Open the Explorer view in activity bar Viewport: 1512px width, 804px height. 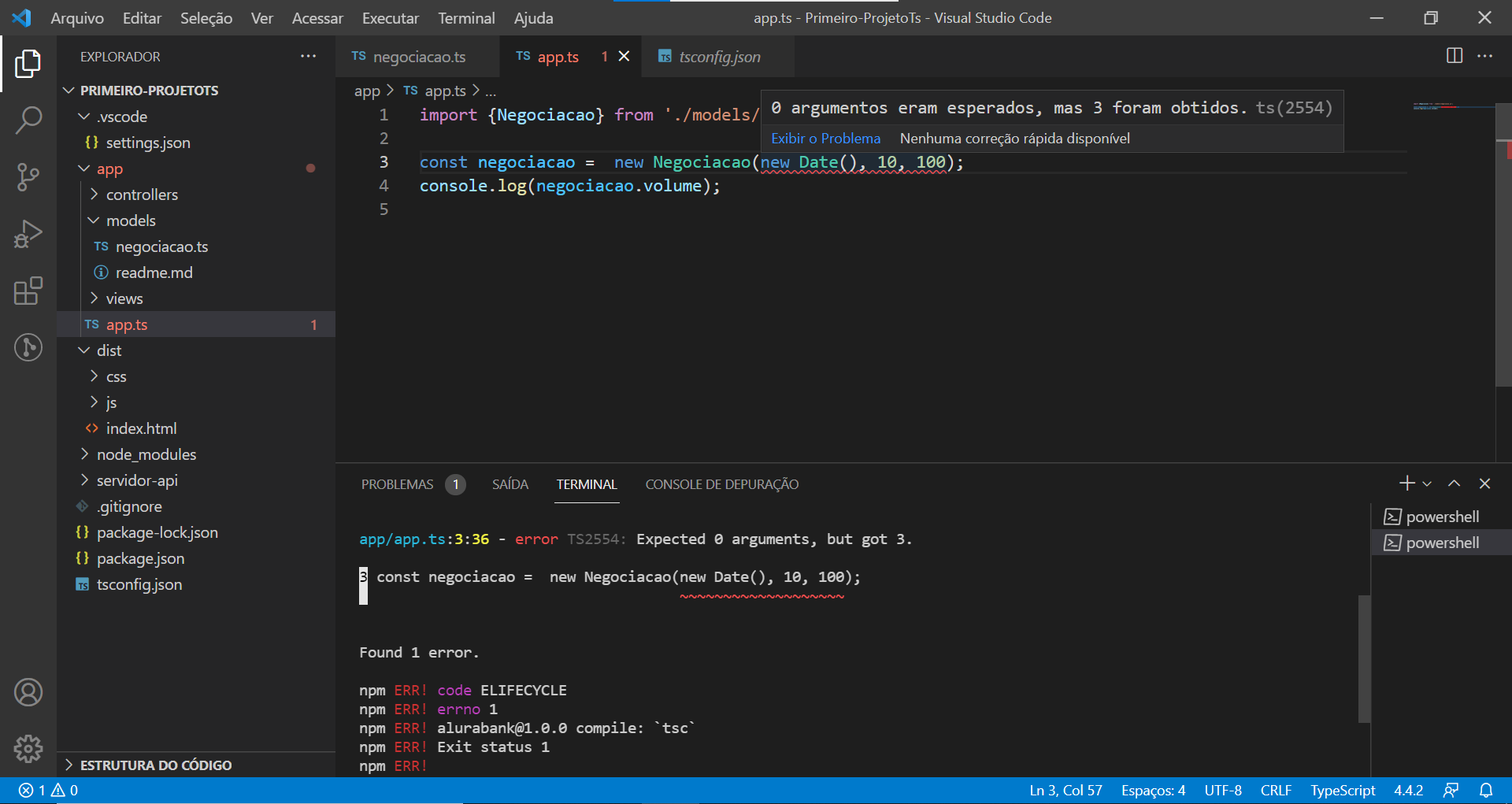[x=28, y=64]
